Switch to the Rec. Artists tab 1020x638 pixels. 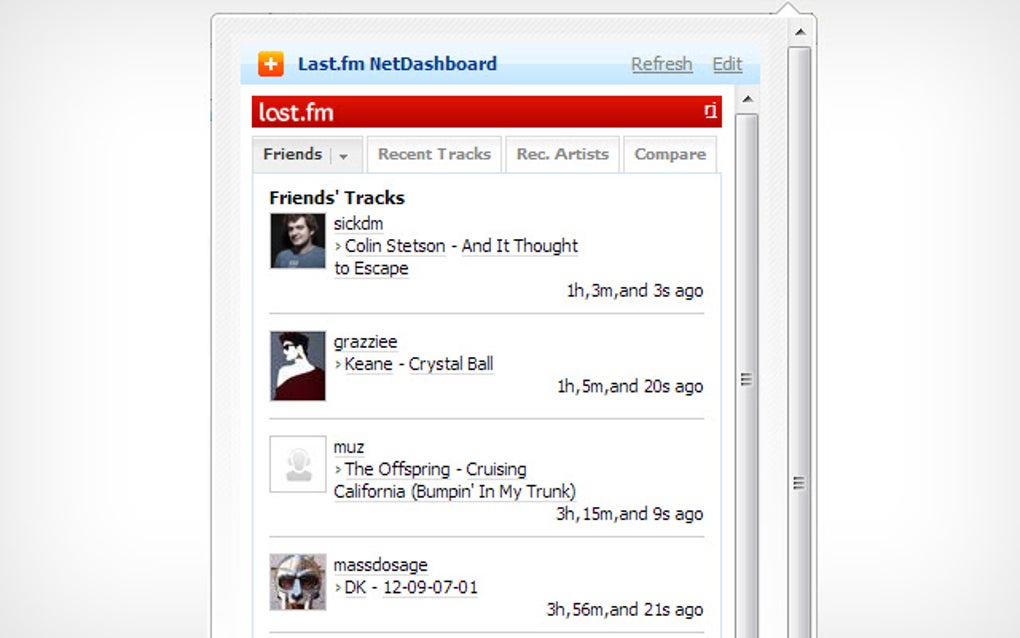tap(562, 154)
